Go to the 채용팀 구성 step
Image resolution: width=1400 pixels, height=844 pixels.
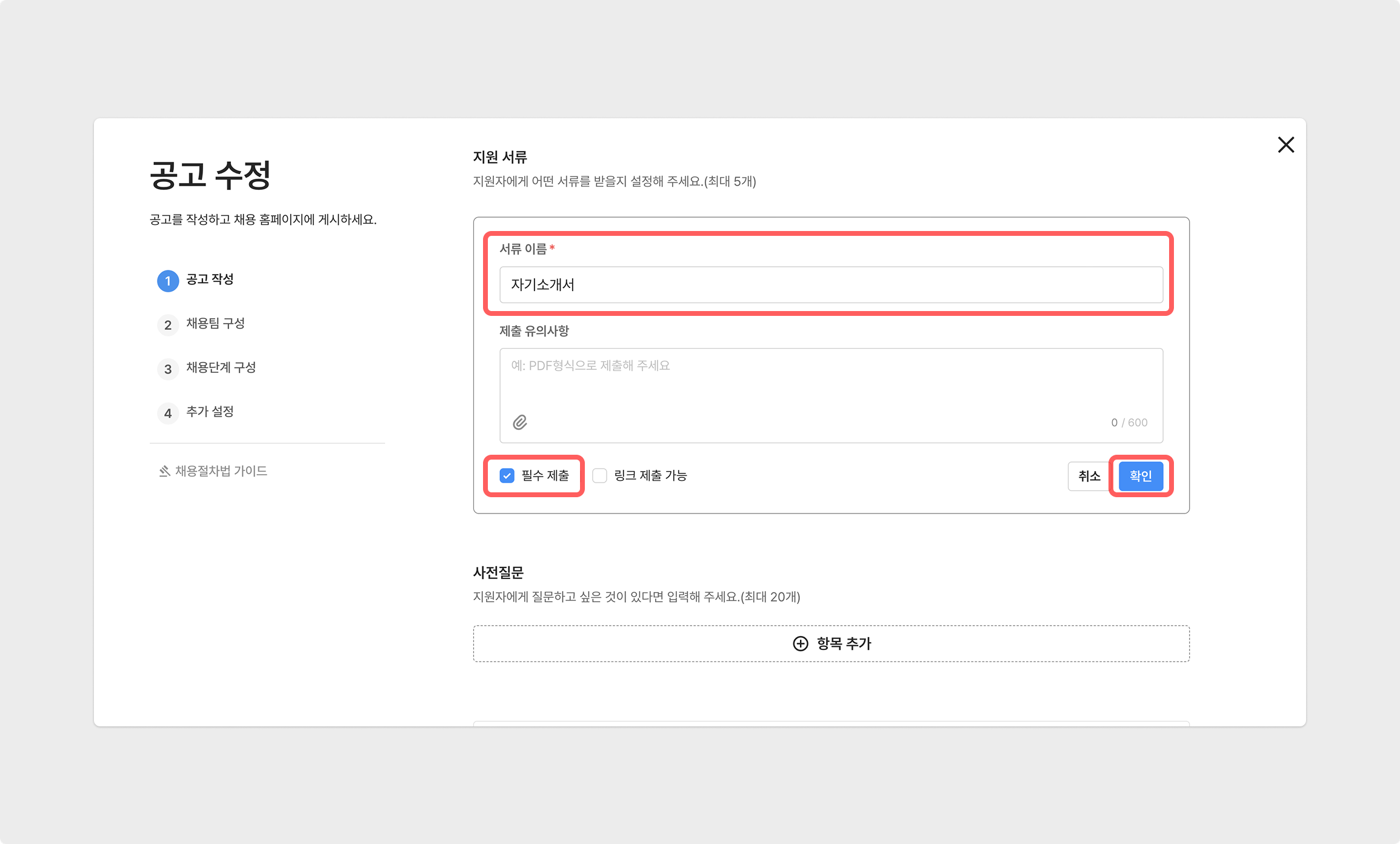(215, 324)
